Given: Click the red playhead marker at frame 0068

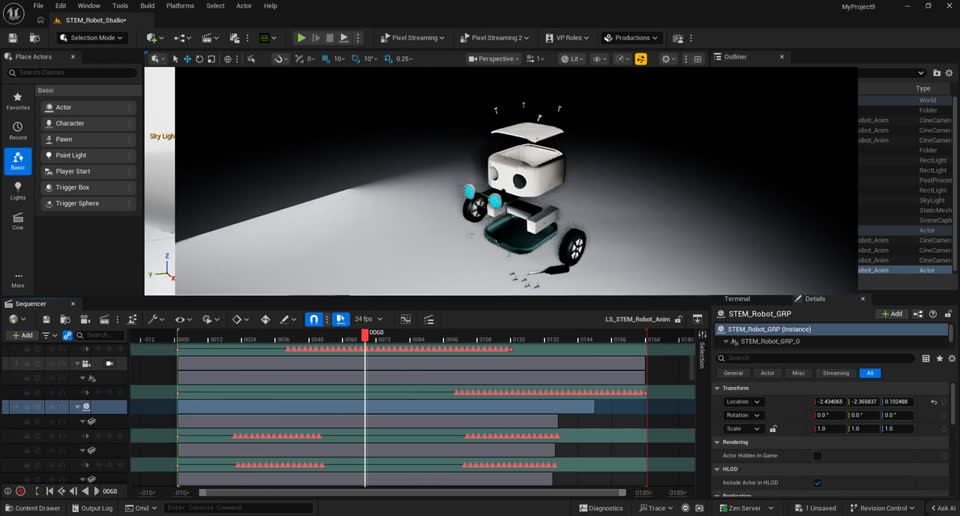Looking at the screenshot, I should coord(365,335).
